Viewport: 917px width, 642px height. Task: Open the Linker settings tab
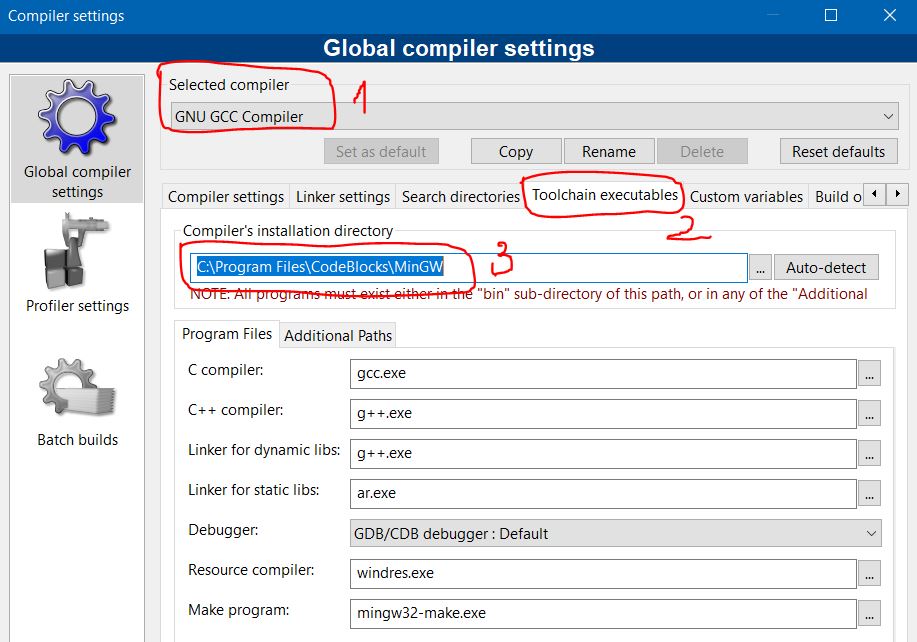point(343,197)
